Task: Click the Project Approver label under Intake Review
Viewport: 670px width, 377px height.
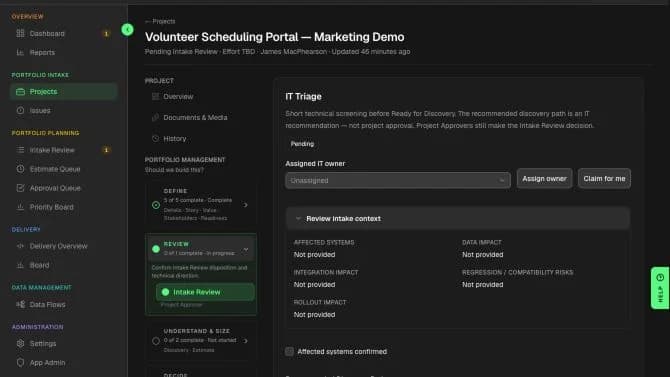Action: 181,305
